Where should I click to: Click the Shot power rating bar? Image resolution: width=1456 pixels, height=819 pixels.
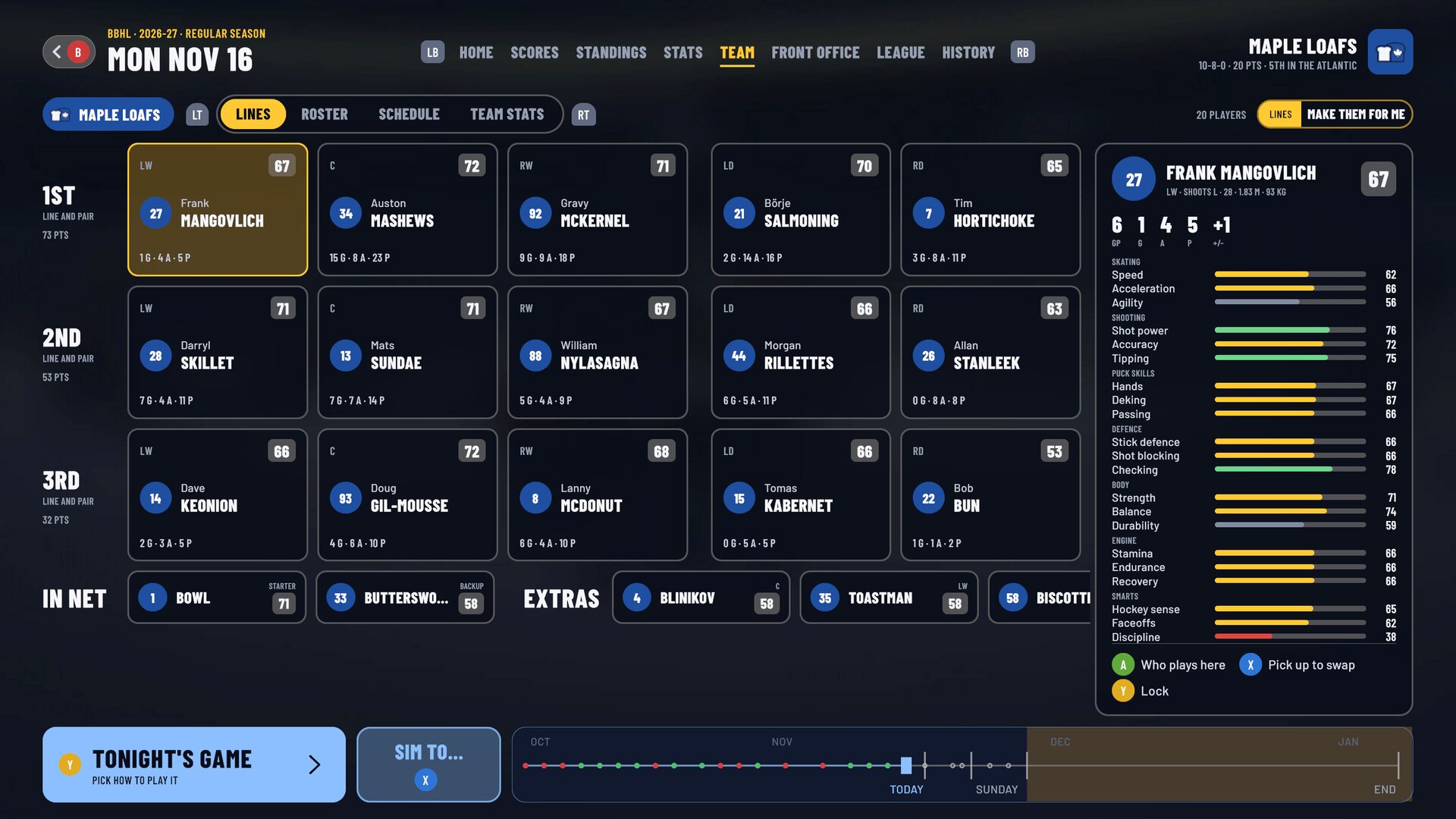click(1290, 331)
